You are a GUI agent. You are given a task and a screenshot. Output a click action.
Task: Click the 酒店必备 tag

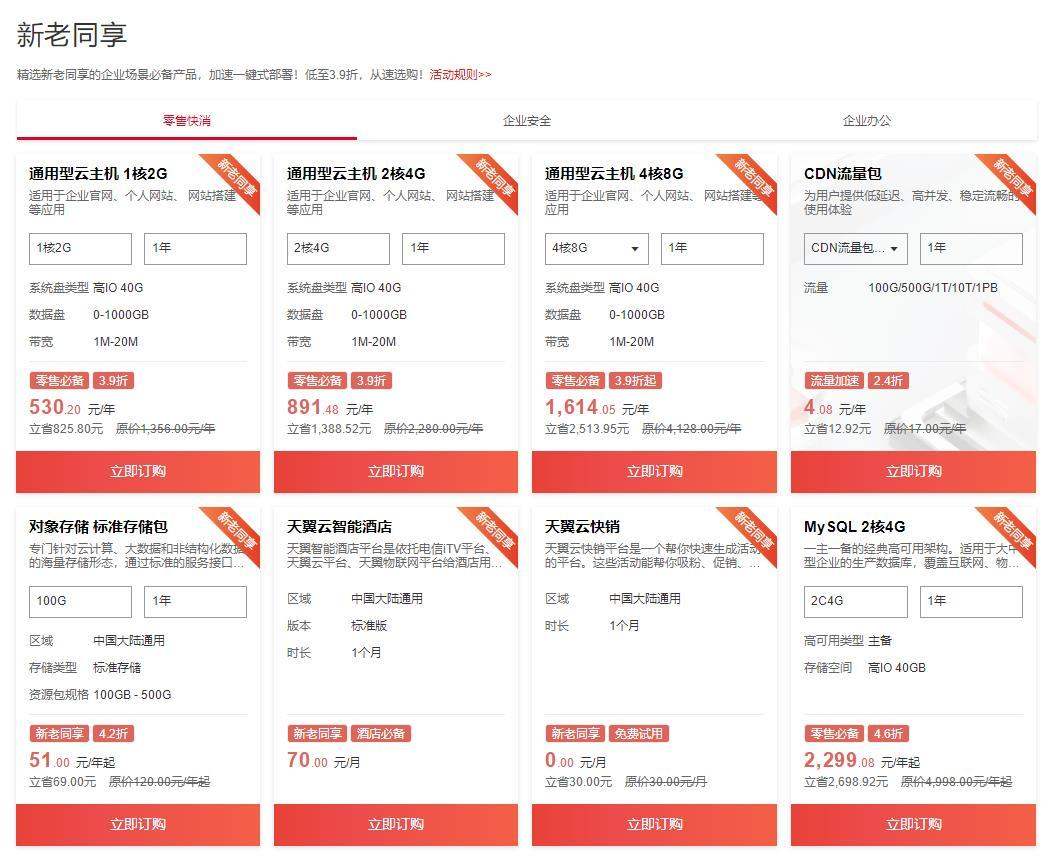click(x=381, y=734)
